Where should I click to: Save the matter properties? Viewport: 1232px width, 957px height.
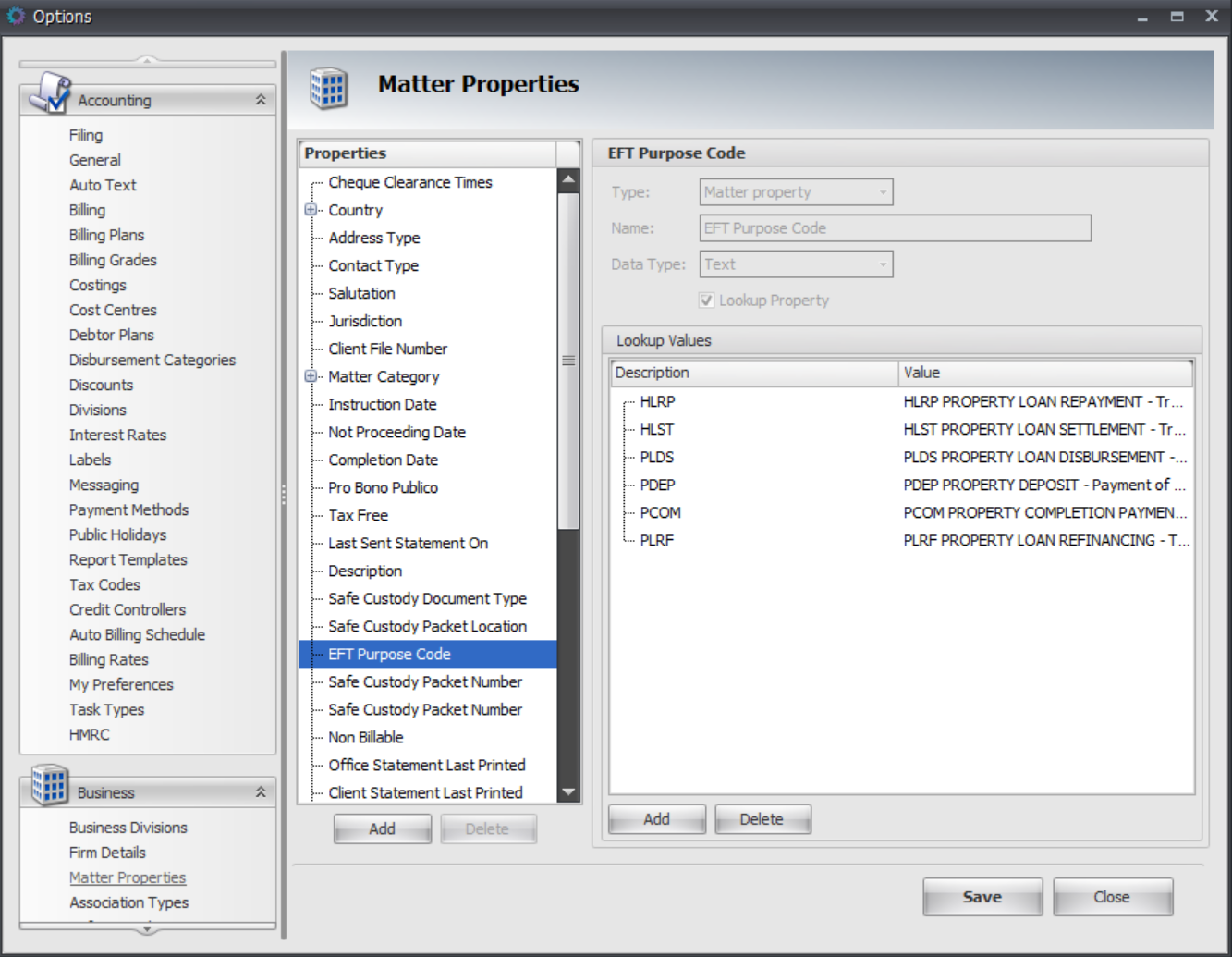coord(982,897)
